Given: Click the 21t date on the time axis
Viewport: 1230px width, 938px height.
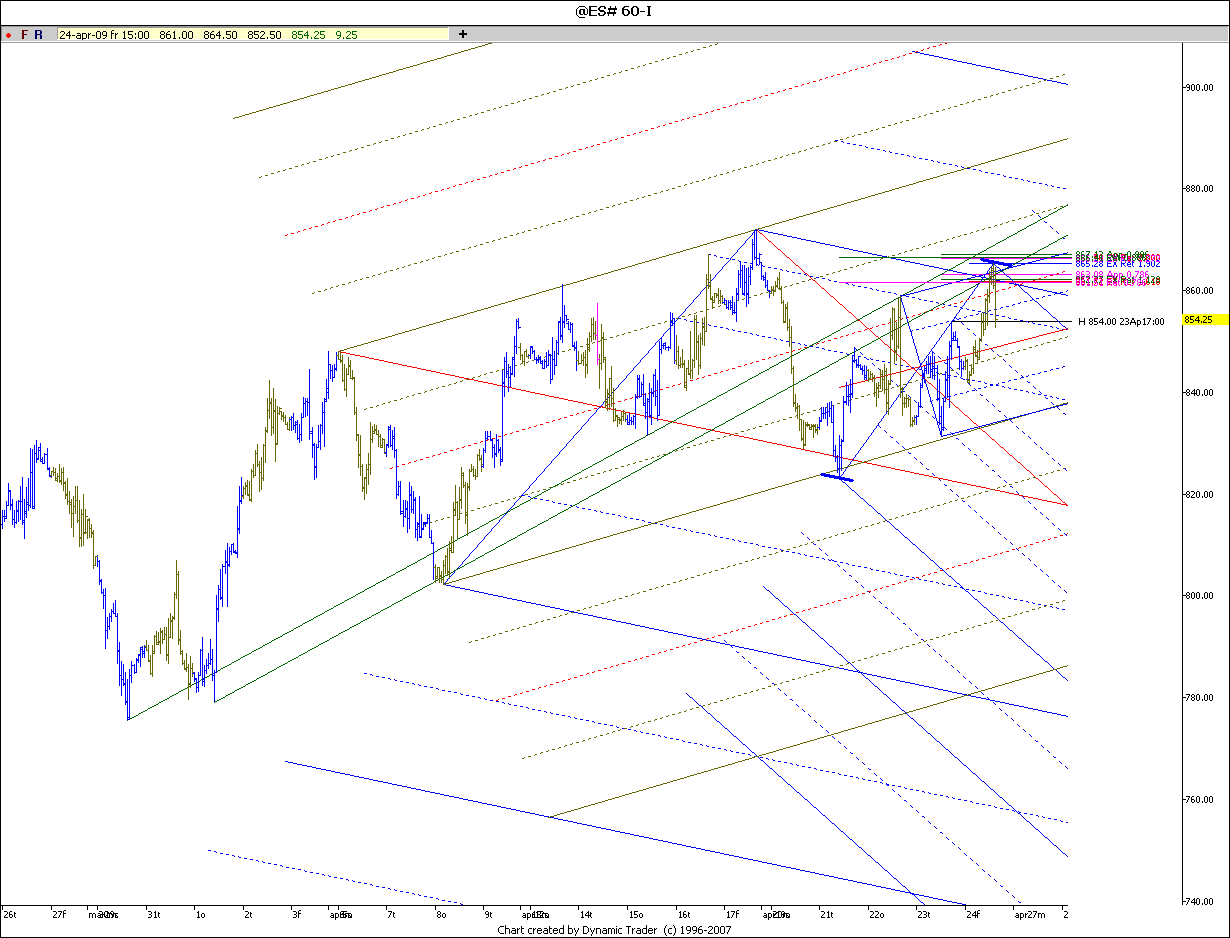Looking at the screenshot, I should [x=827, y=914].
